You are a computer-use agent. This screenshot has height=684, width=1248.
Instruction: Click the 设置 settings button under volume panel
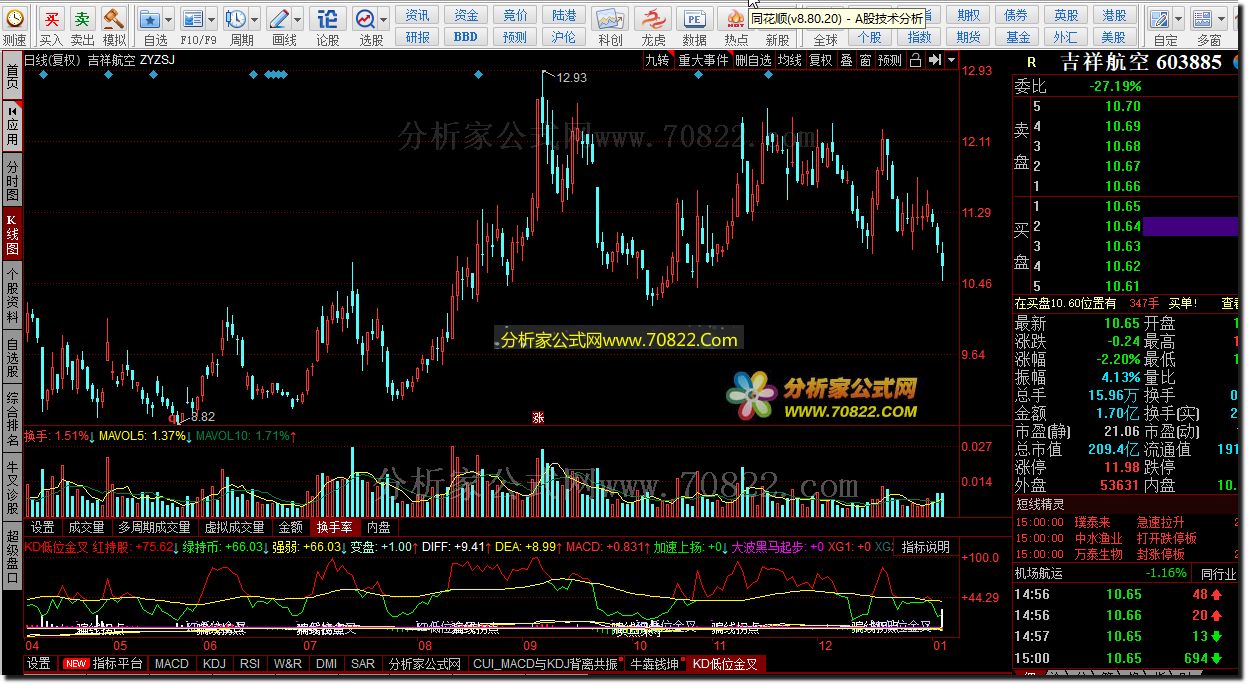click(x=42, y=527)
